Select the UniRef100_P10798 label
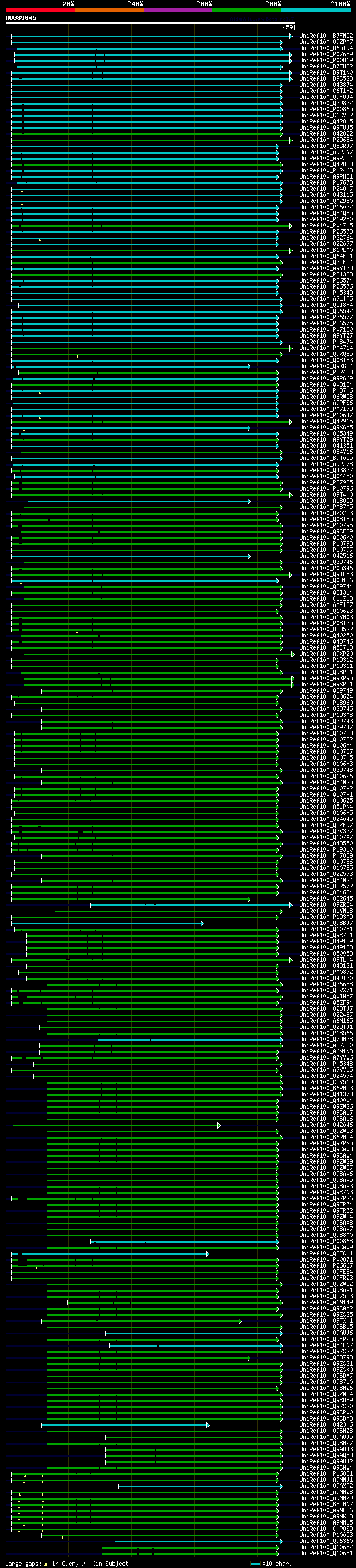The image size is (356, 1568). pos(326,543)
